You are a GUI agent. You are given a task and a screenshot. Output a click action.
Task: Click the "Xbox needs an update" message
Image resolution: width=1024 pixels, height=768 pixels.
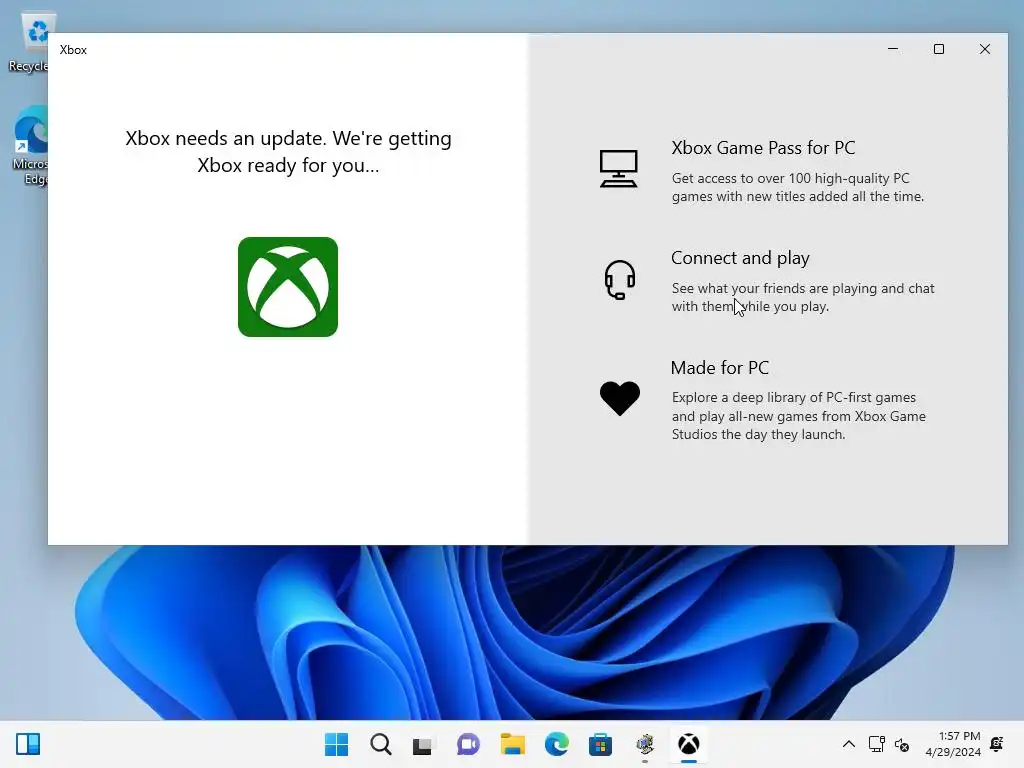tap(288, 152)
